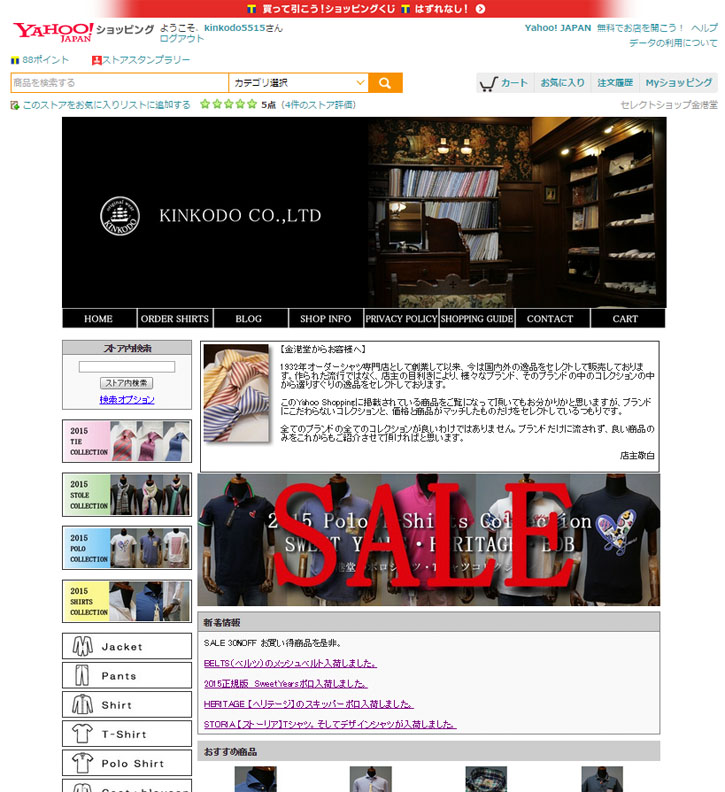Open STORIA T-shirt arrival news link
This screenshot has height=792, width=725.
(x=330, y=724)
